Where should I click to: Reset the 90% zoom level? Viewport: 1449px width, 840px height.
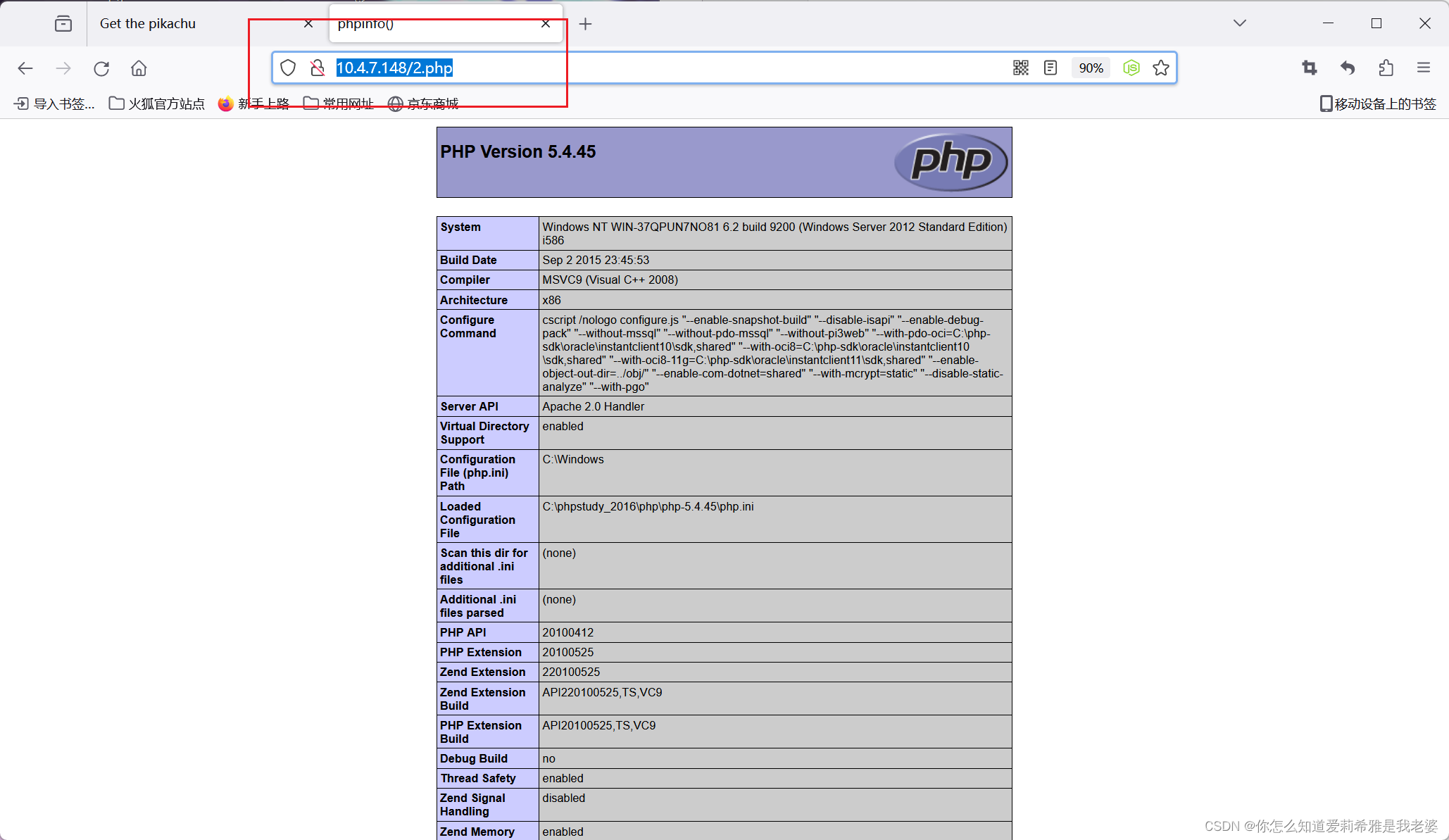coord(1091,68)
